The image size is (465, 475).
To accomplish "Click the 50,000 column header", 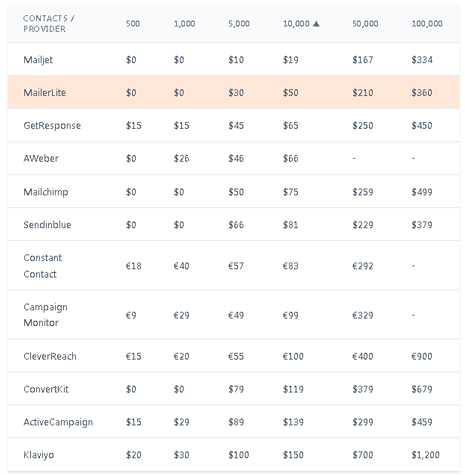I will [x=365, y=24].
